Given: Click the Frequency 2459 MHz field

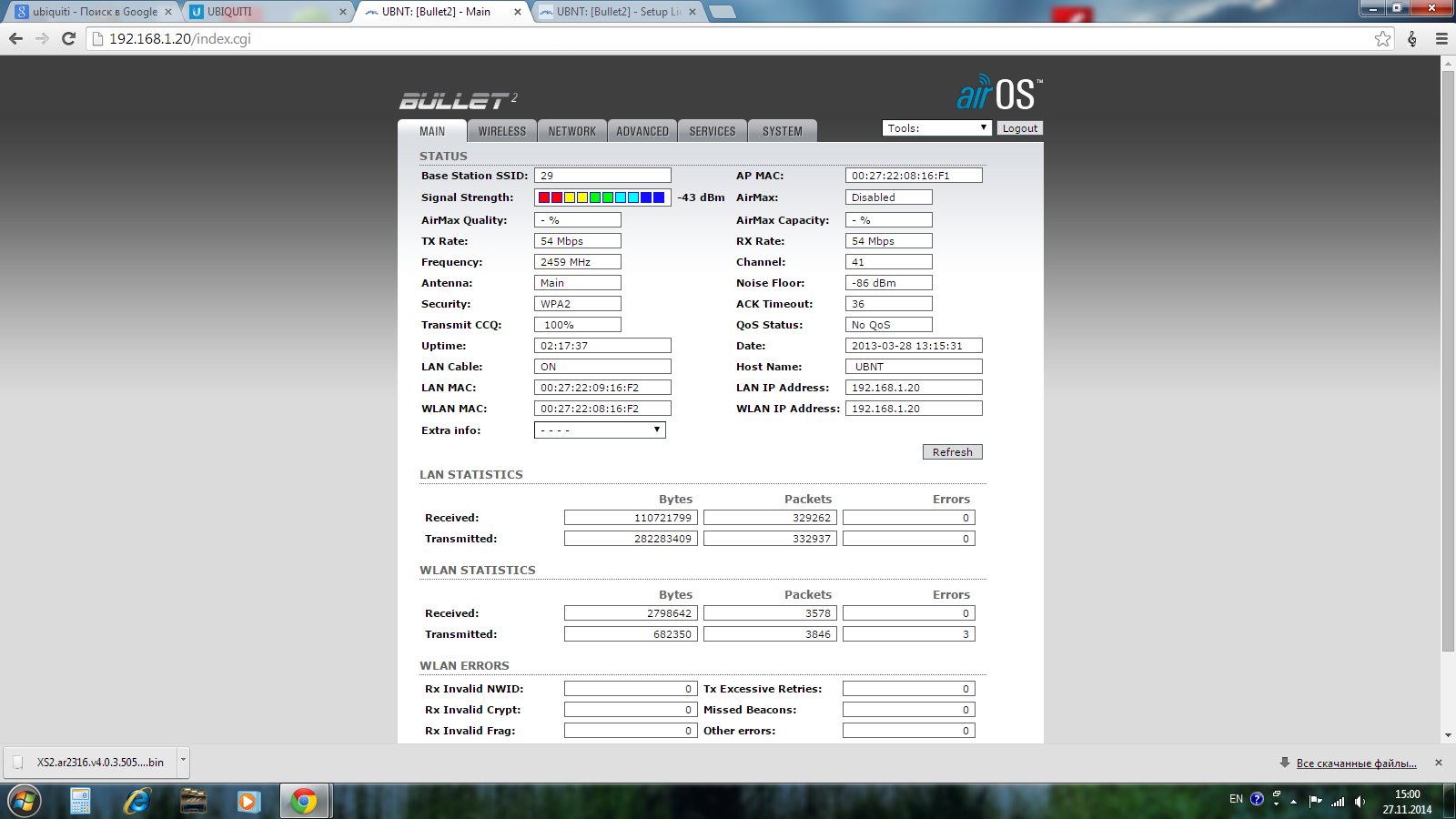Looking at the screenshot, I should pos(578,262).
